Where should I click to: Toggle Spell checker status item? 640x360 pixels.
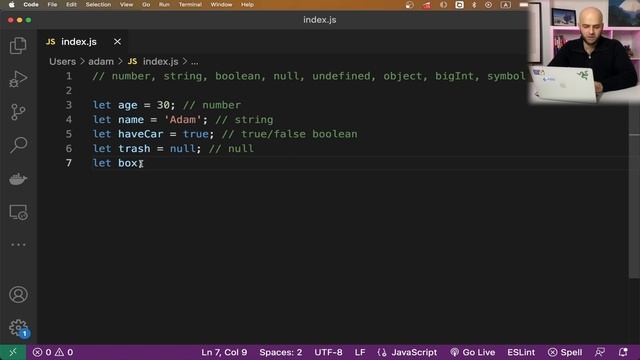[565, 352]
